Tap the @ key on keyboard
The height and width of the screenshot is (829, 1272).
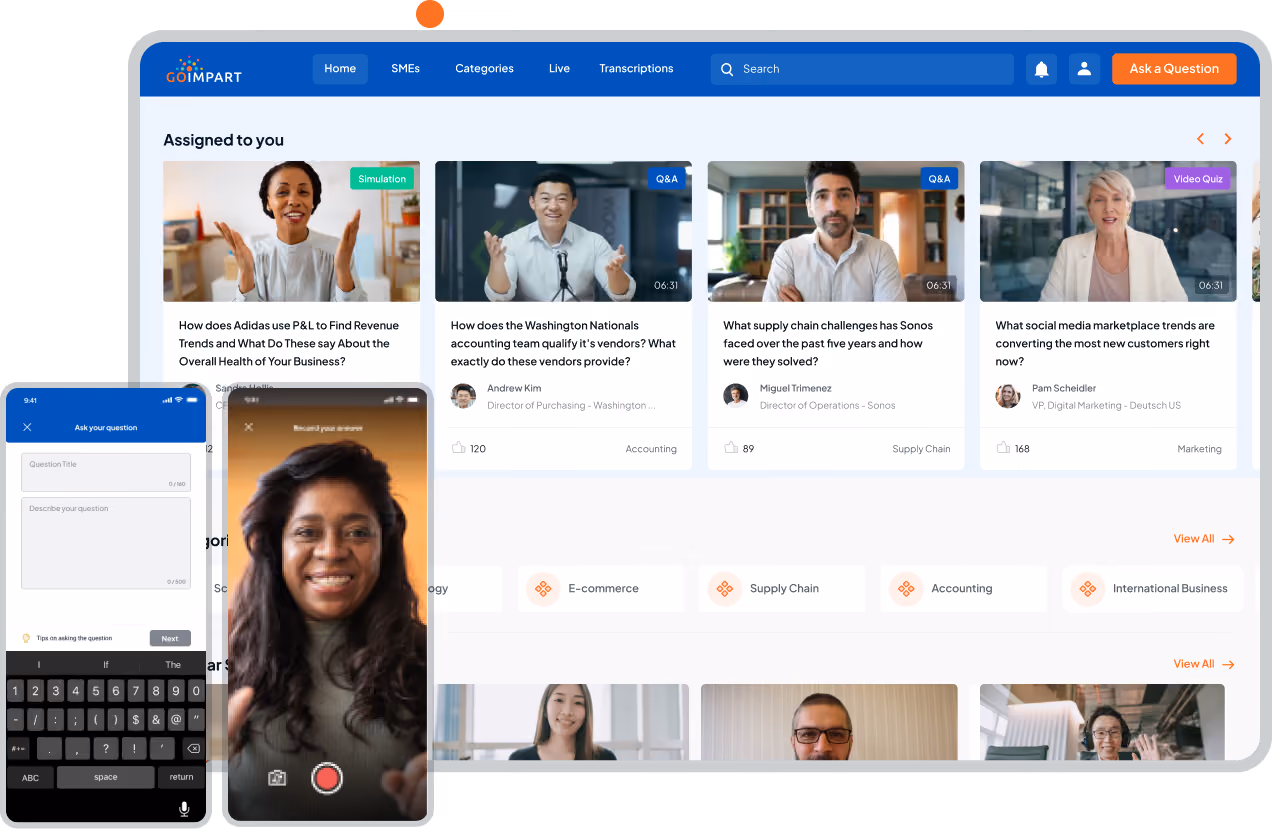pos(176,719)
